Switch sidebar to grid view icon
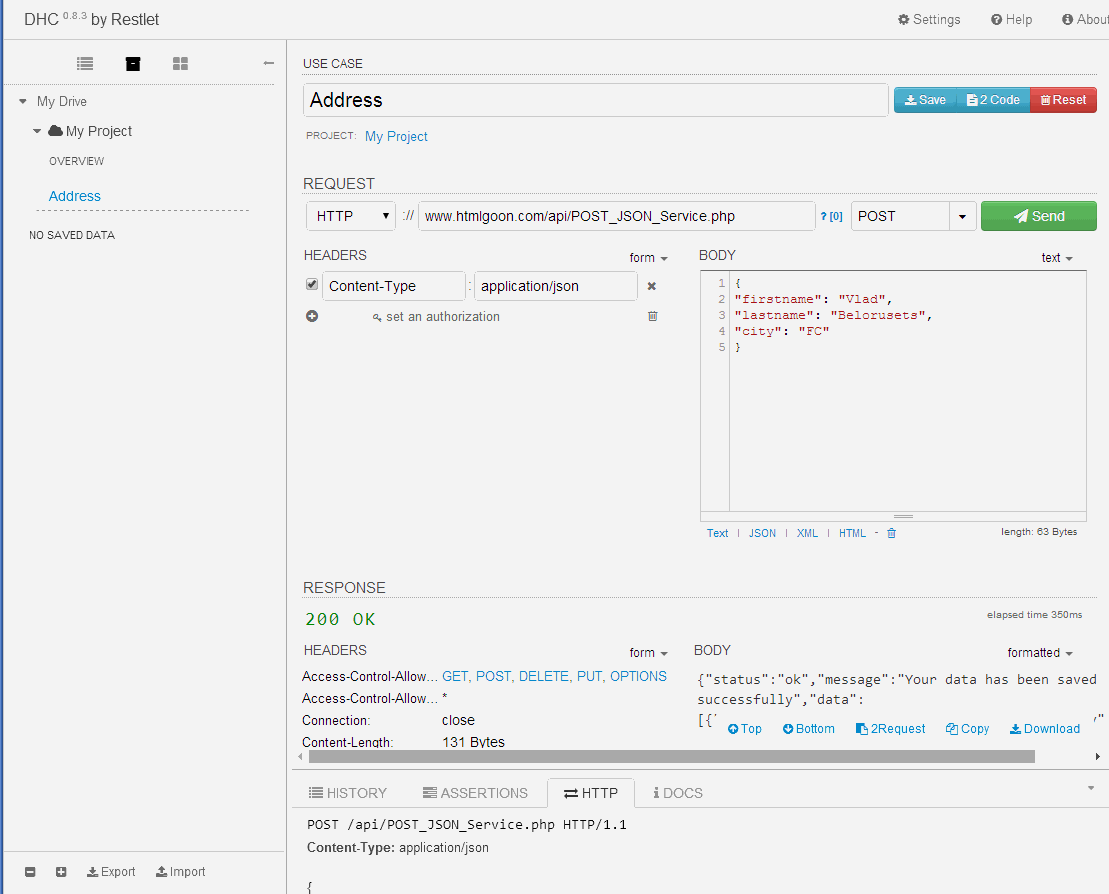 click(180, 63)
